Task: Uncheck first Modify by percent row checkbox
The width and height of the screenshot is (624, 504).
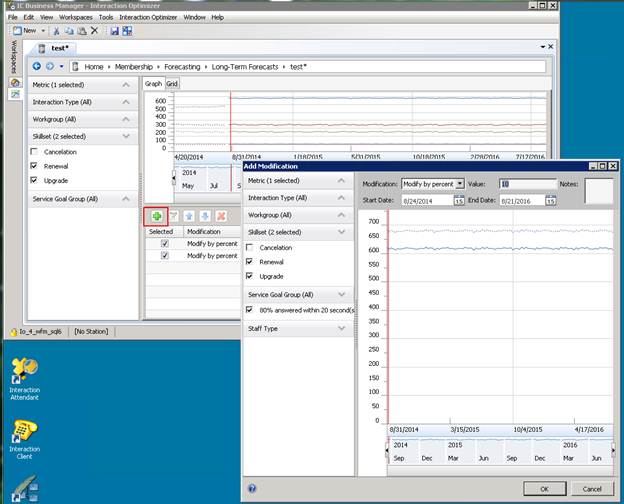Action: click(x=165, y=243)
